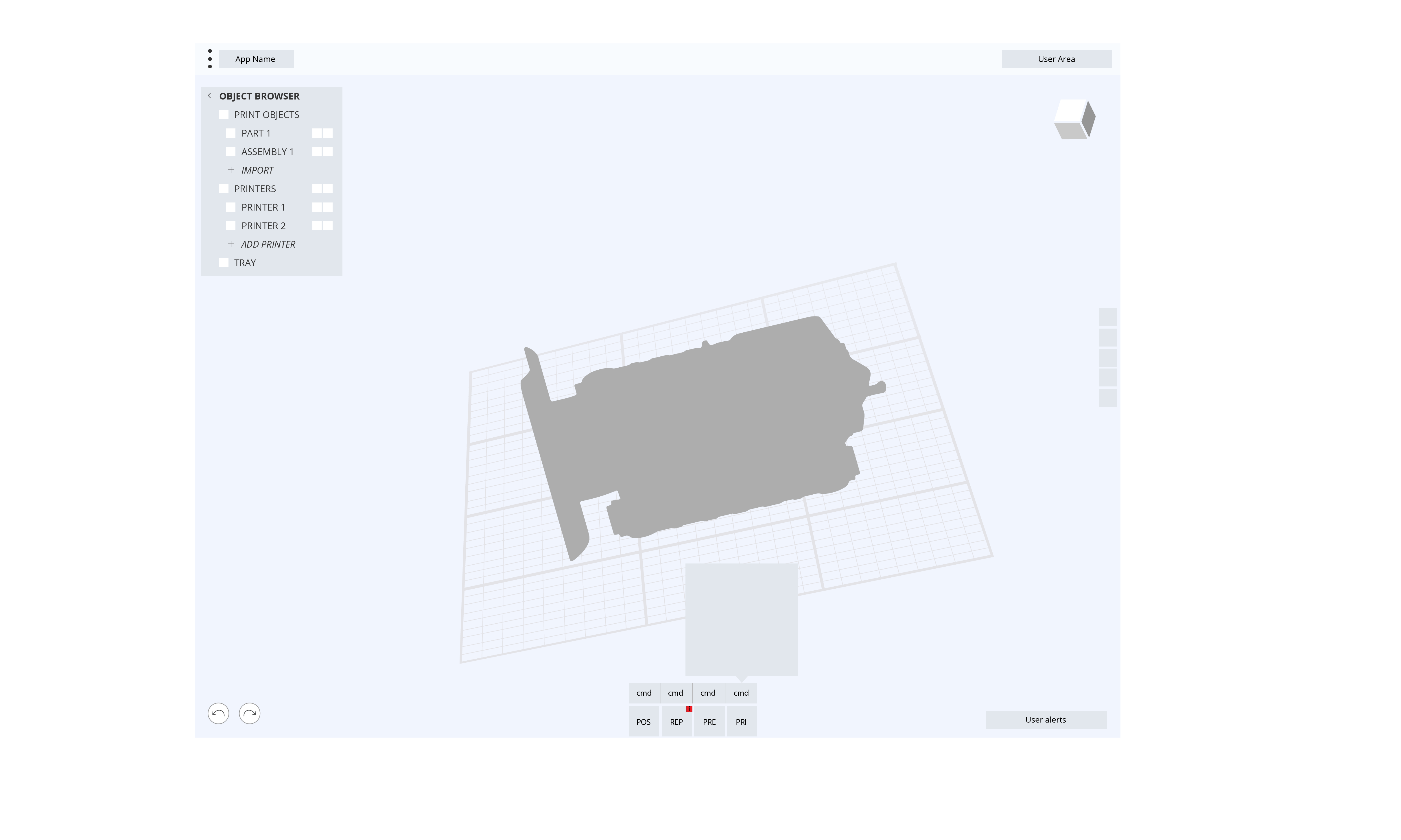Click the red info badge on REP
The image size is (1401, 840).
689,708
